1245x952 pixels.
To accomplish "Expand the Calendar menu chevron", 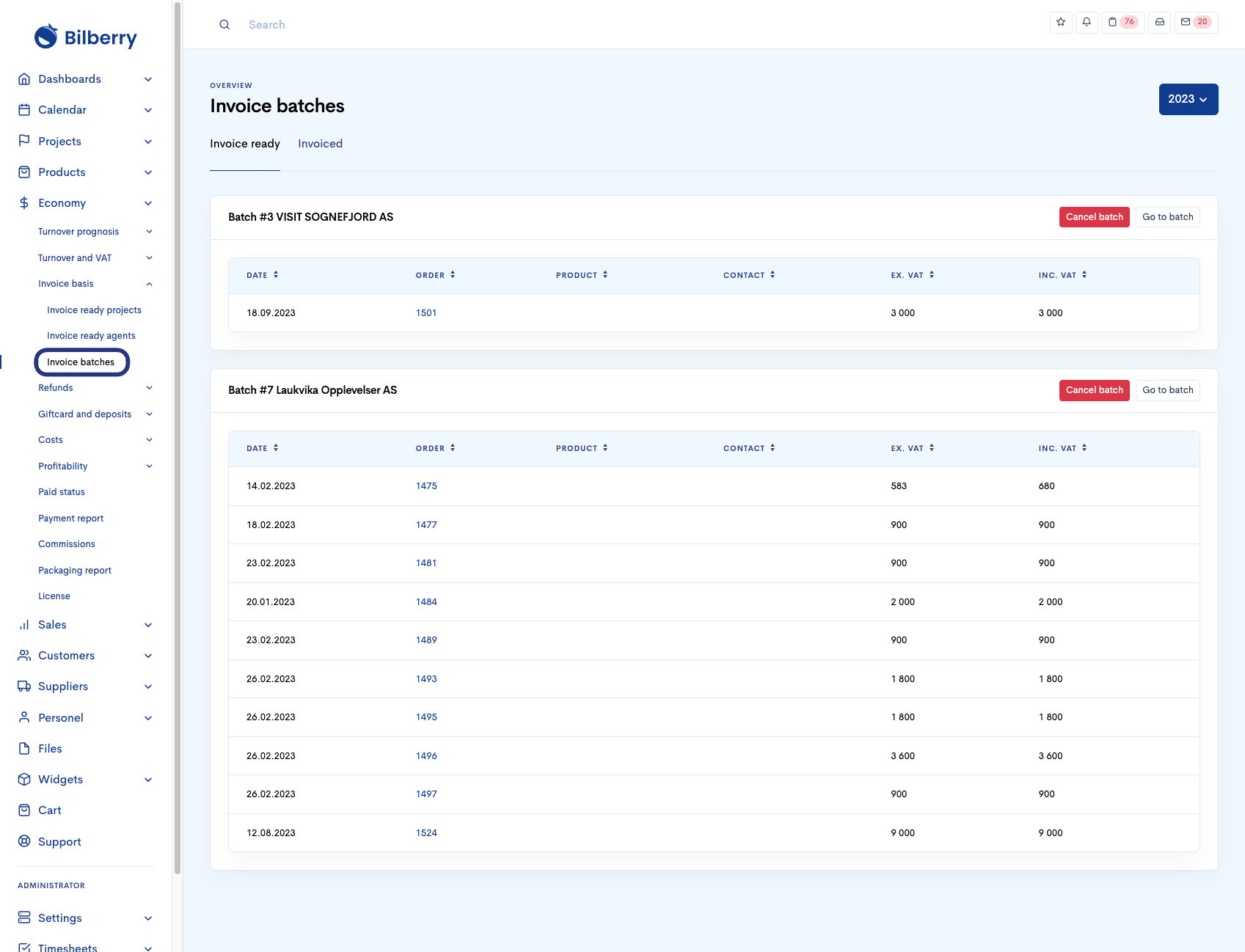I will click(x=148, y=110).
